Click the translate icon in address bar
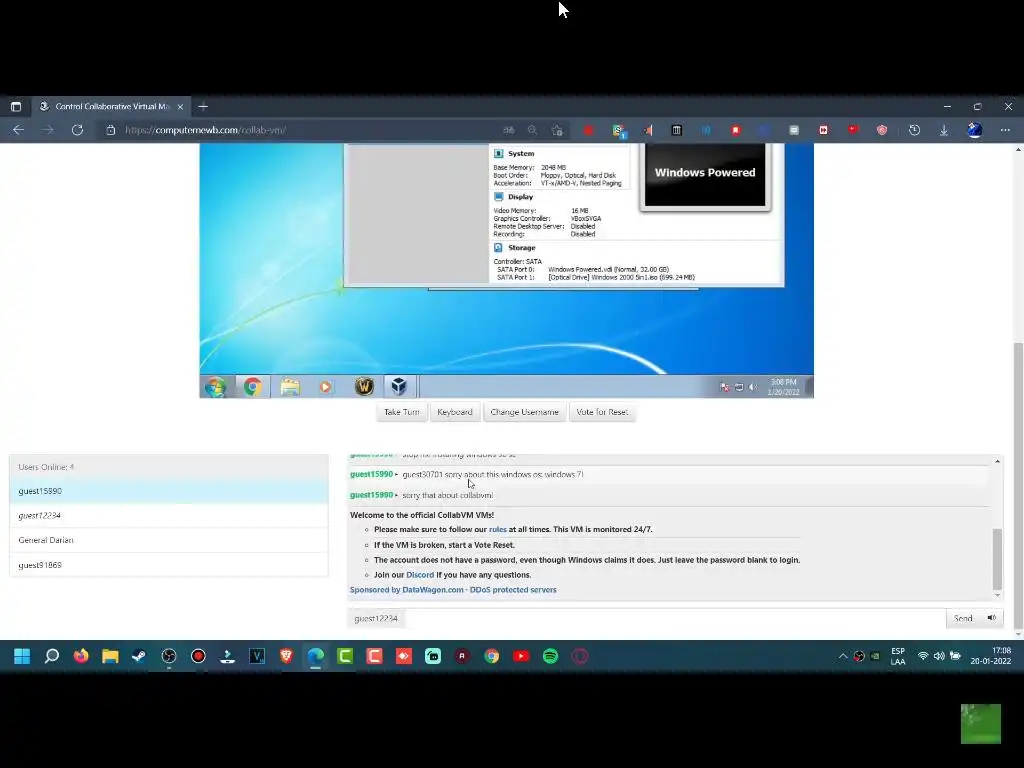The image size is (1024, 768). click(x=509, y=130)
